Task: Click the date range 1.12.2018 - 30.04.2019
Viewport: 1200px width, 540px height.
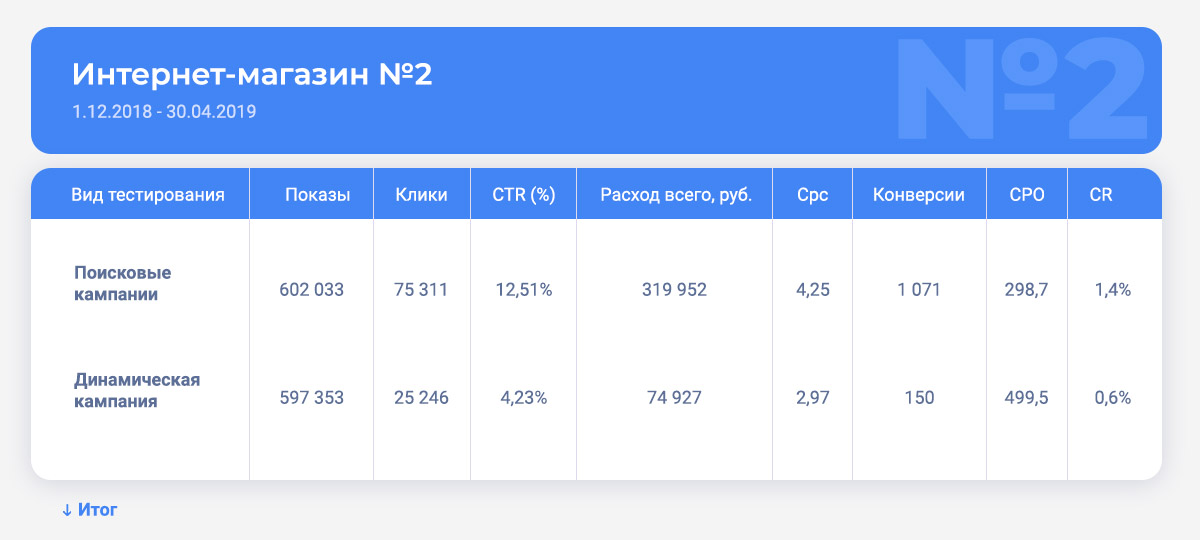Action: (164, 112)
